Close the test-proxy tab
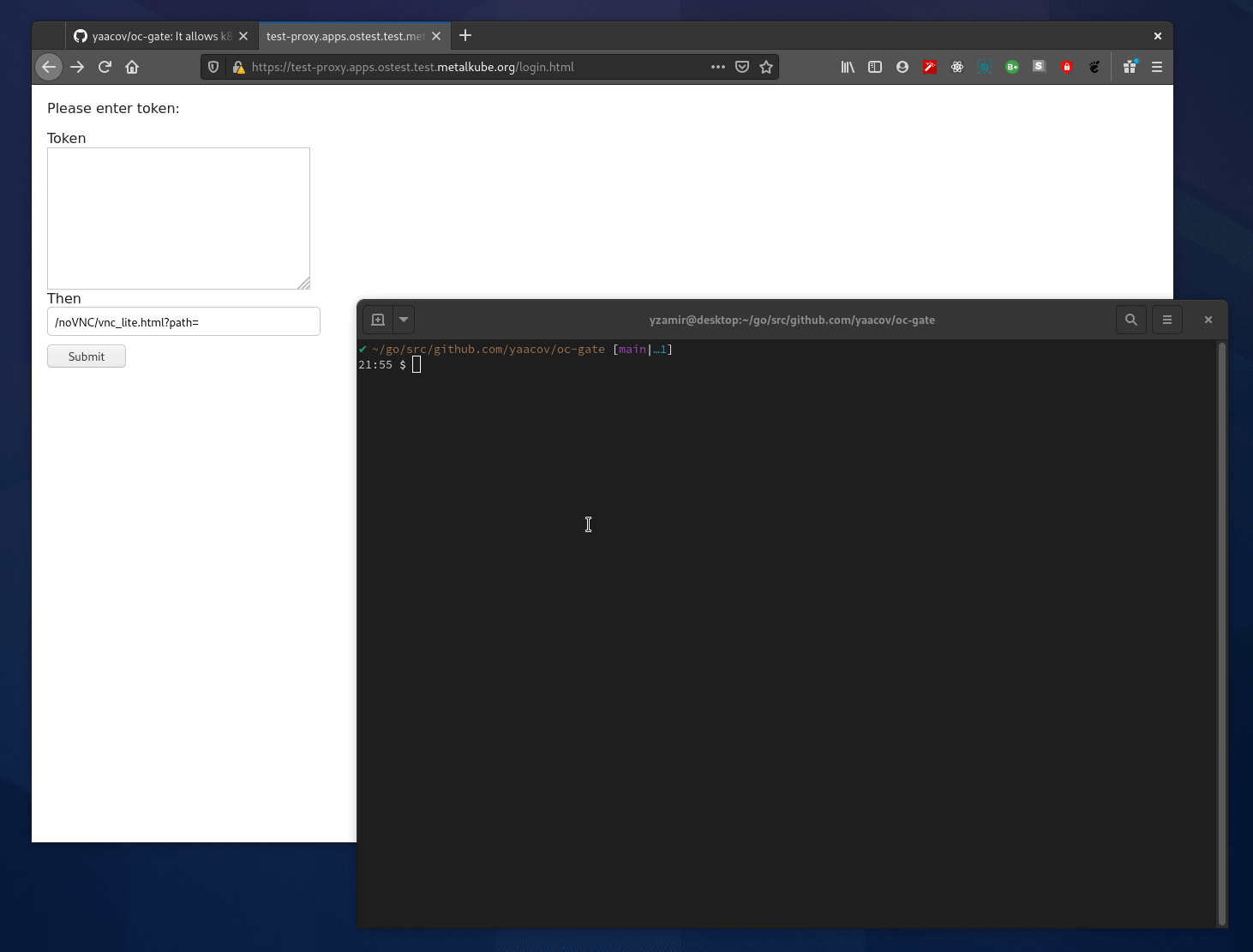 click(x=436, y=36)
